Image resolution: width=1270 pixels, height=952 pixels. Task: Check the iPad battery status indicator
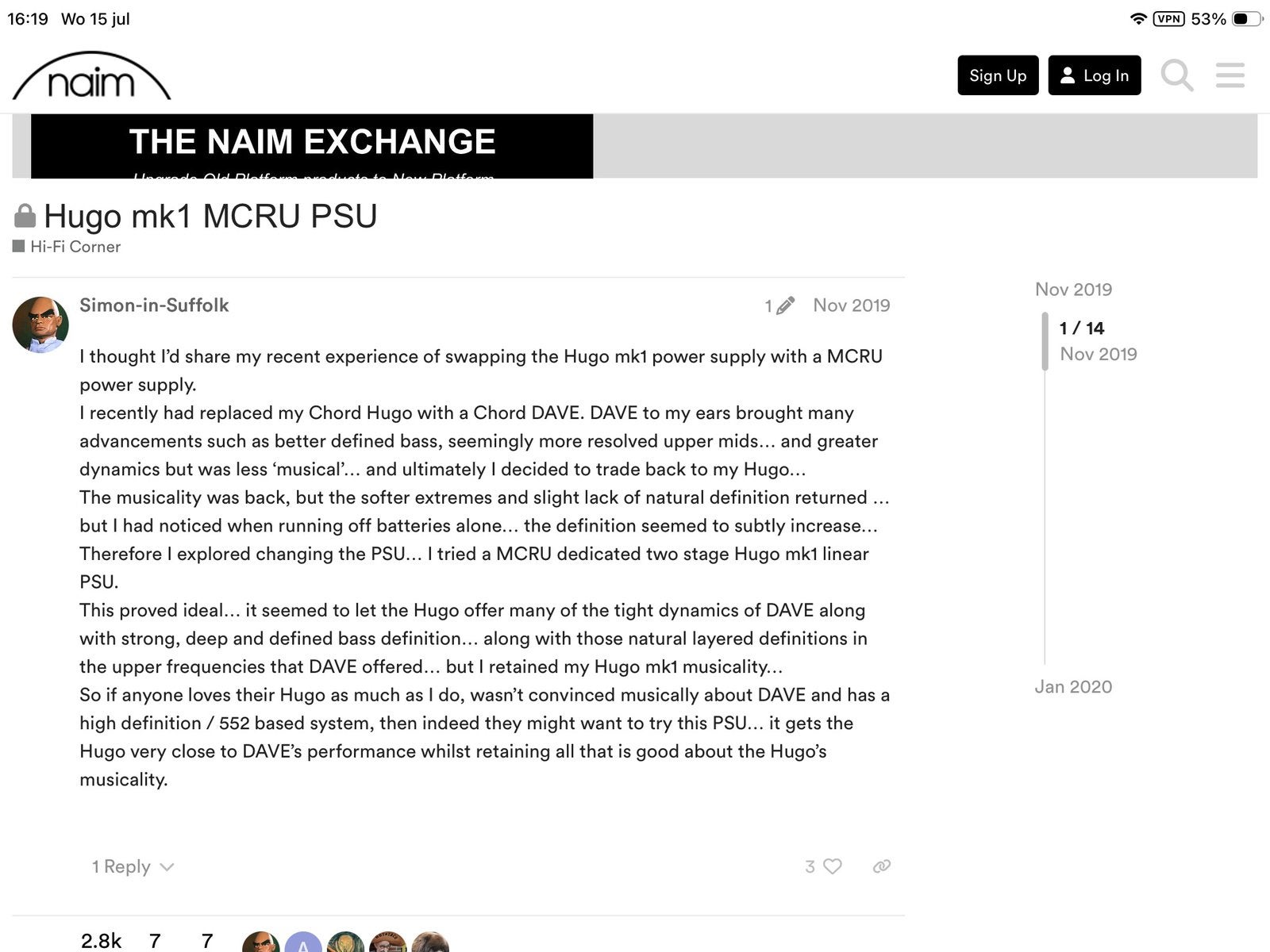pyautogui.click(x=1247, y=19)
